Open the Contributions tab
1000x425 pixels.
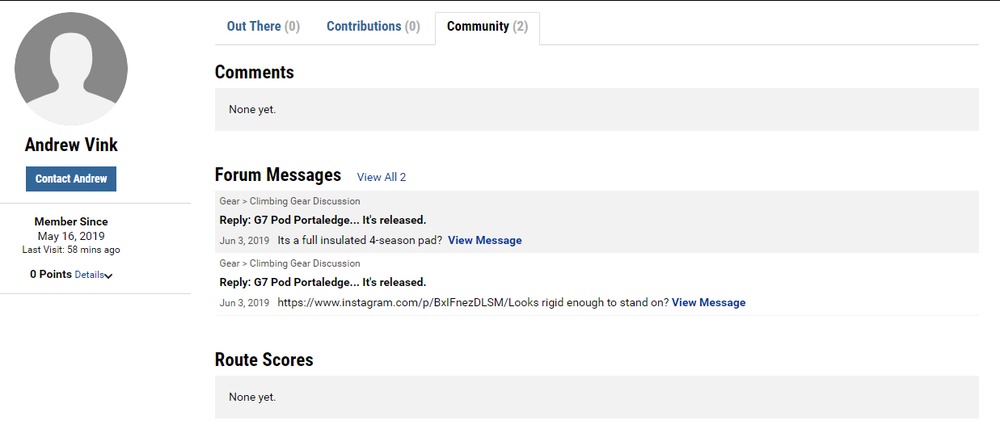[373, 26]
